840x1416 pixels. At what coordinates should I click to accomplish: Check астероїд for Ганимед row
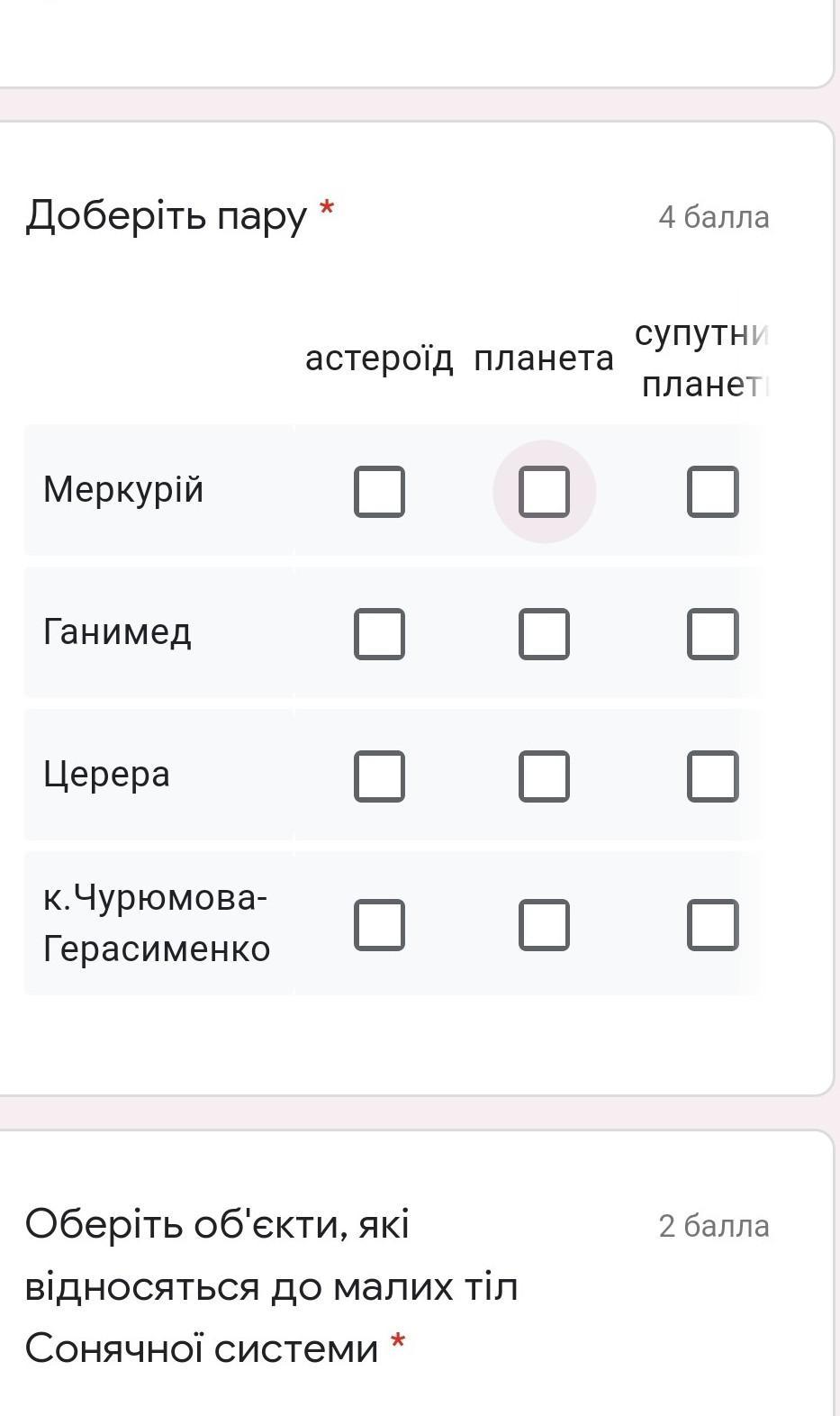point(379,633)
